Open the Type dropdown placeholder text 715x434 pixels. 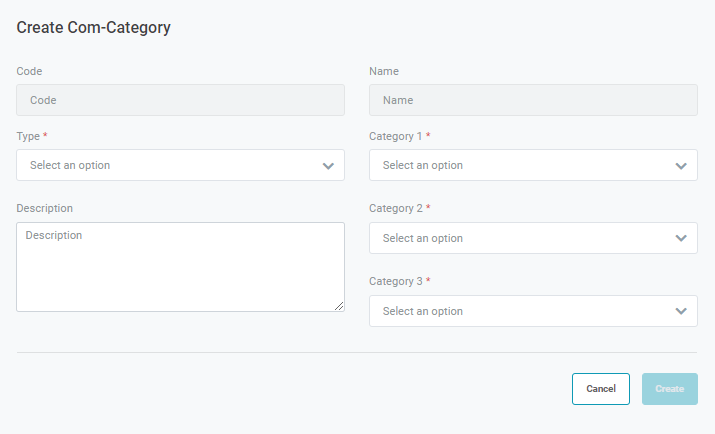pos(70,165)
